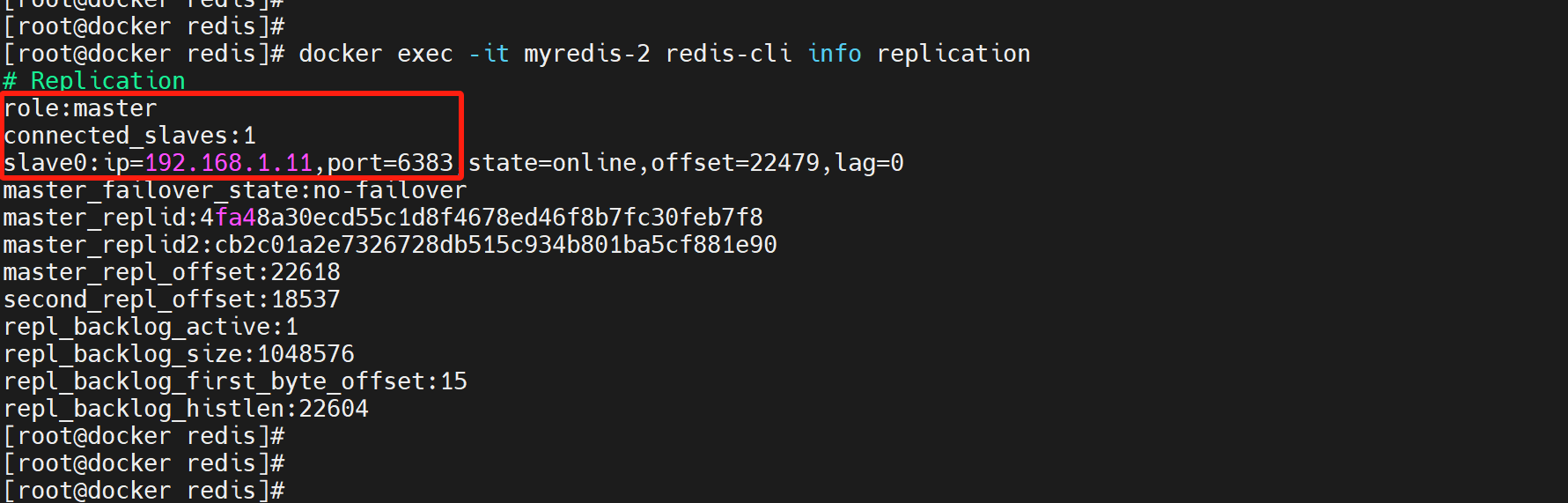The image size is (1568, 503).
Task: Click the slave IP address 192.168.1.11
Action: 228,163
